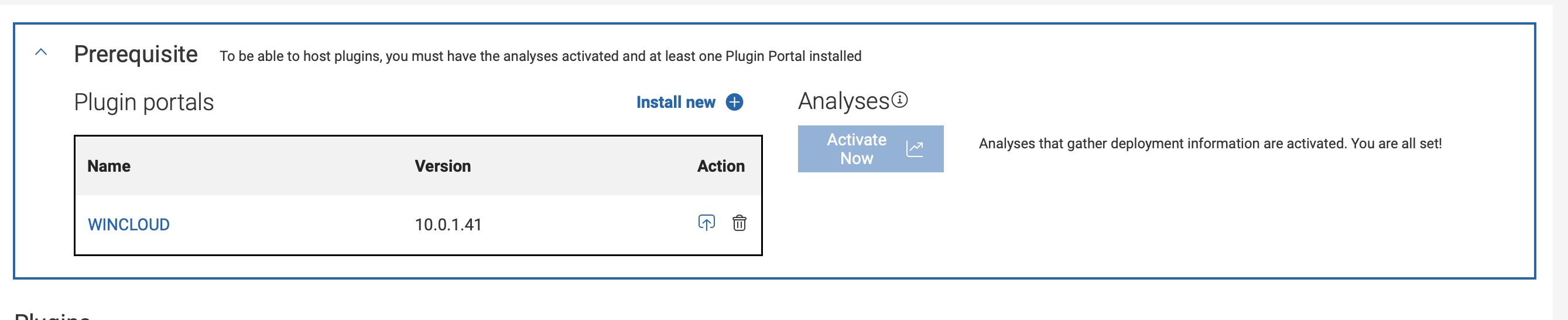Click the plus icon beside Install new
Viewport: 1568px width, 320px height.
point(734,103)
